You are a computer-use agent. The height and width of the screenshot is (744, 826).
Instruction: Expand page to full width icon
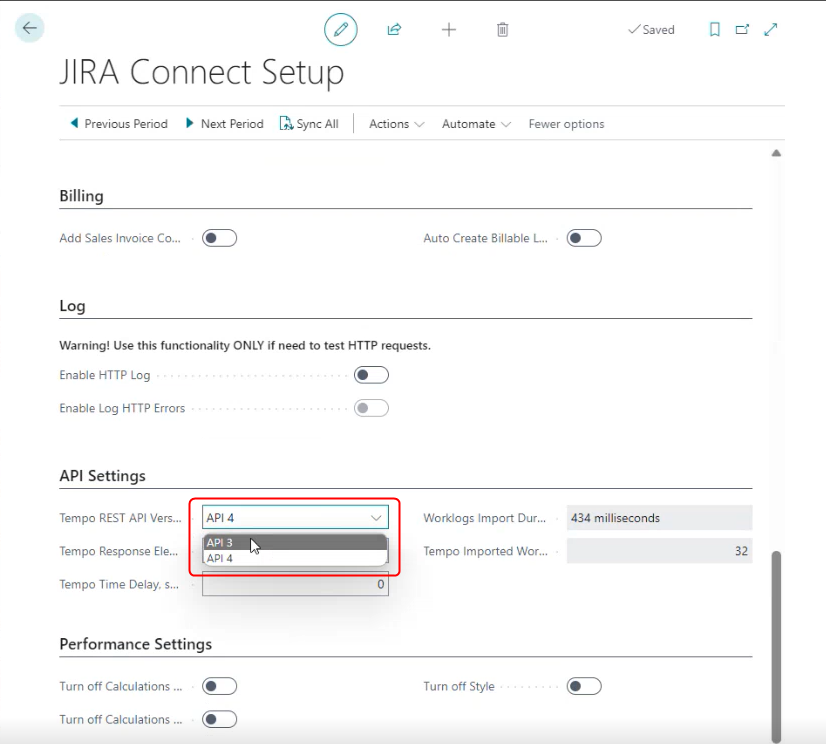coord(771,30)
